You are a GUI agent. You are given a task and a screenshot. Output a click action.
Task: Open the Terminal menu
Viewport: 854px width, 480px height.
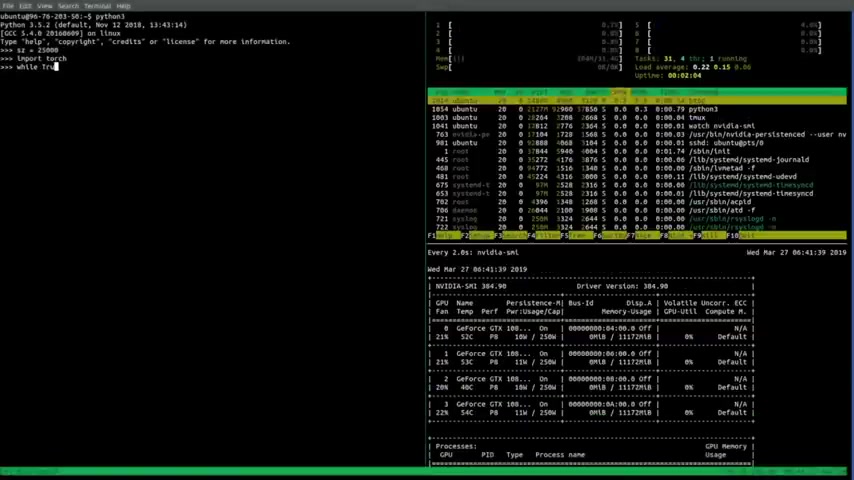(x=97, y=6)
